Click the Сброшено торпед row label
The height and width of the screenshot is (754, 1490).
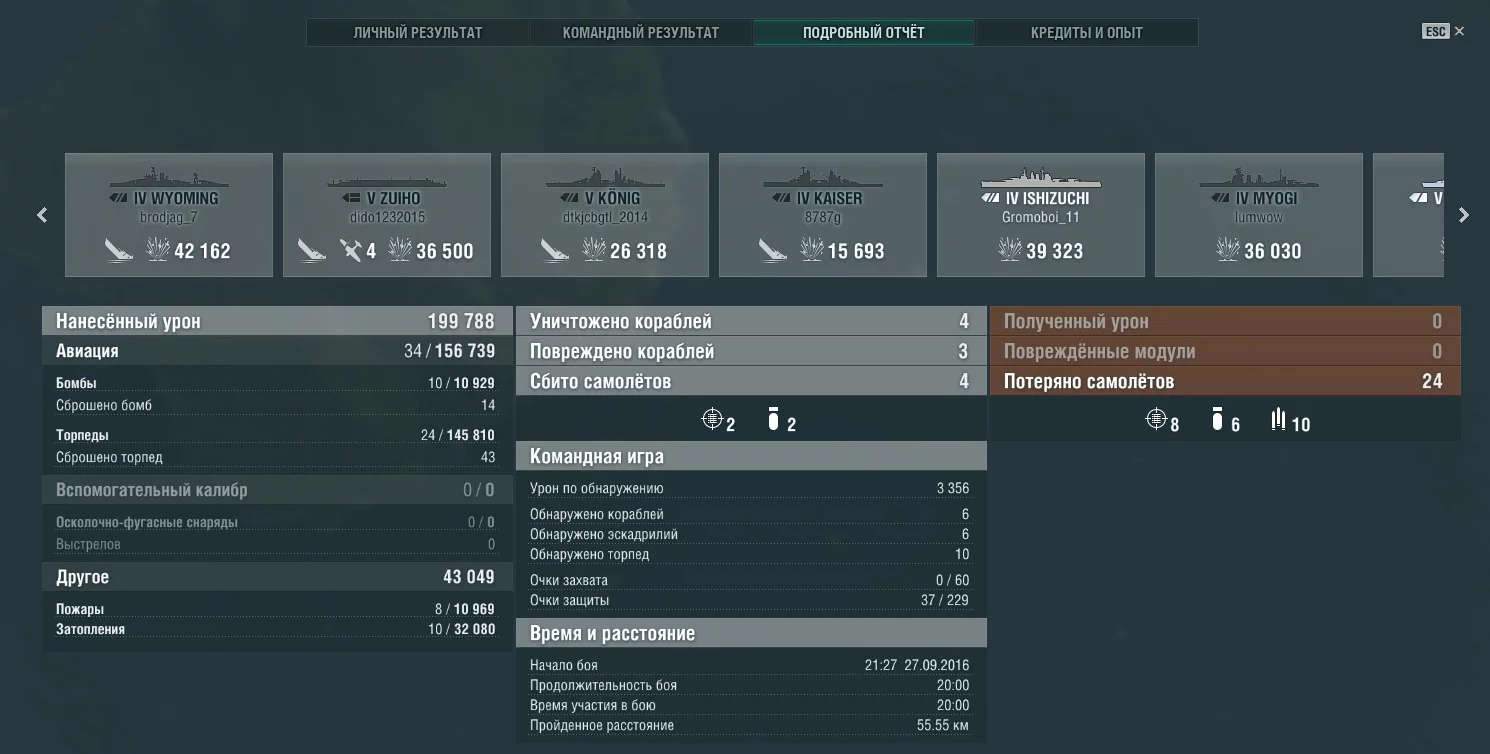tap(109, 458)
